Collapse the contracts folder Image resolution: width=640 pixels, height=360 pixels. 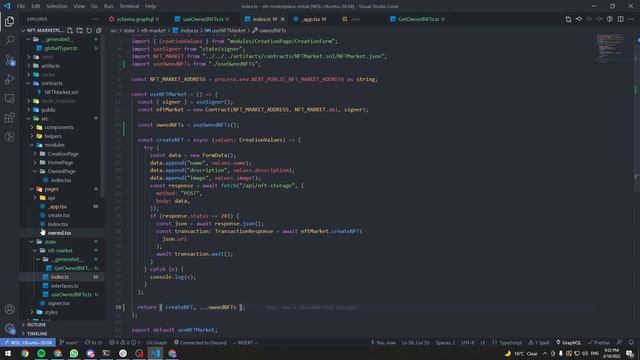[52, 83]
